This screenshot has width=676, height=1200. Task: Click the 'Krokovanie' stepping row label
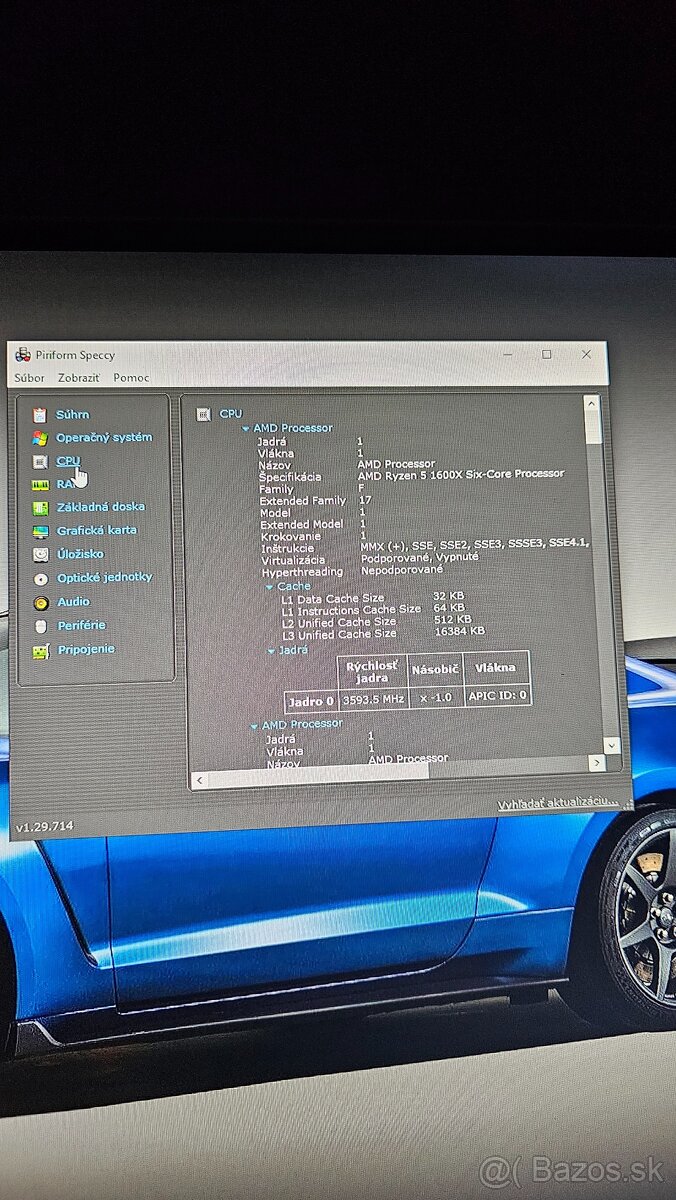pos(290,536)
